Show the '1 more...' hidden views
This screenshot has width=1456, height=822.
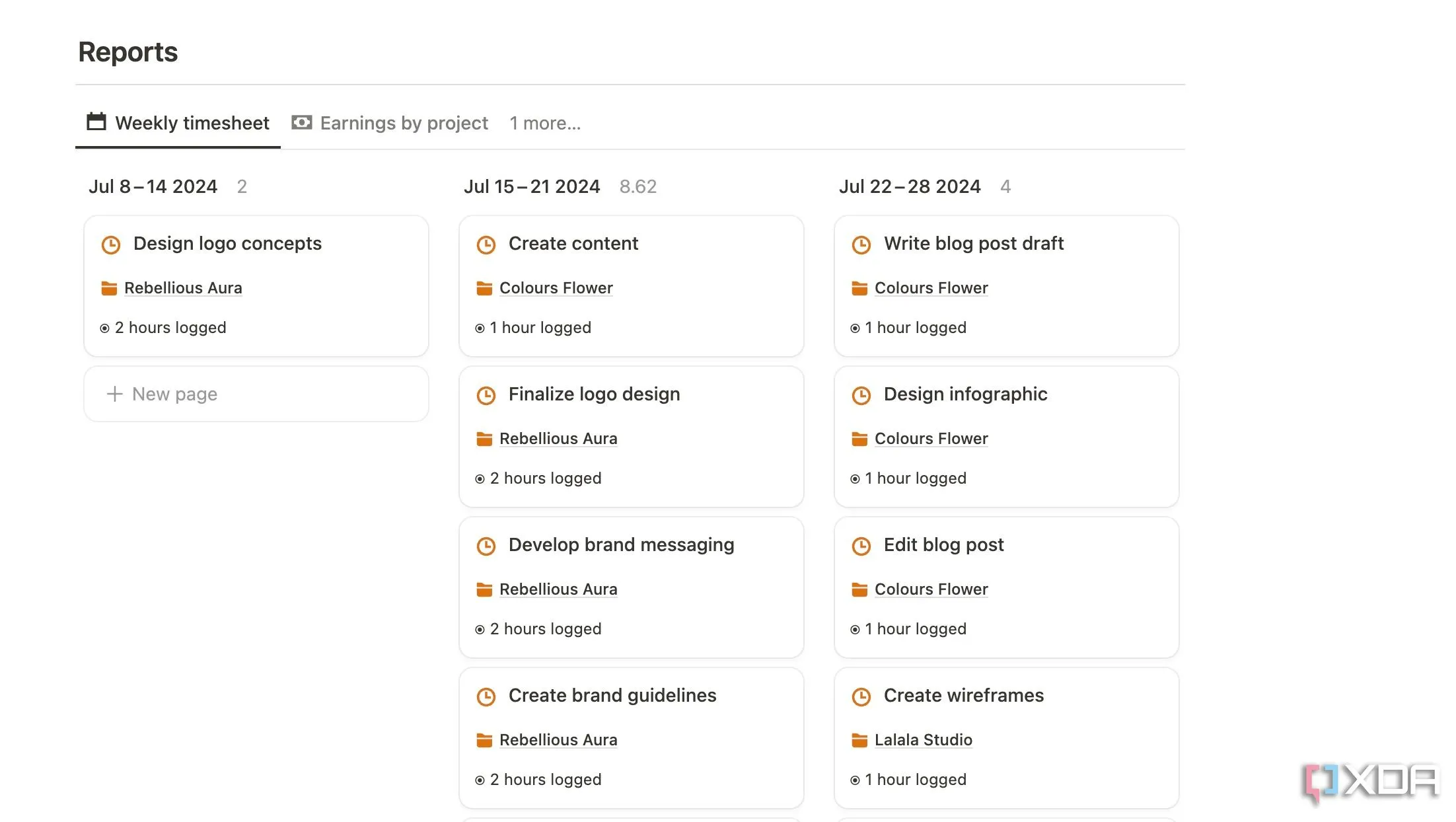545,123
